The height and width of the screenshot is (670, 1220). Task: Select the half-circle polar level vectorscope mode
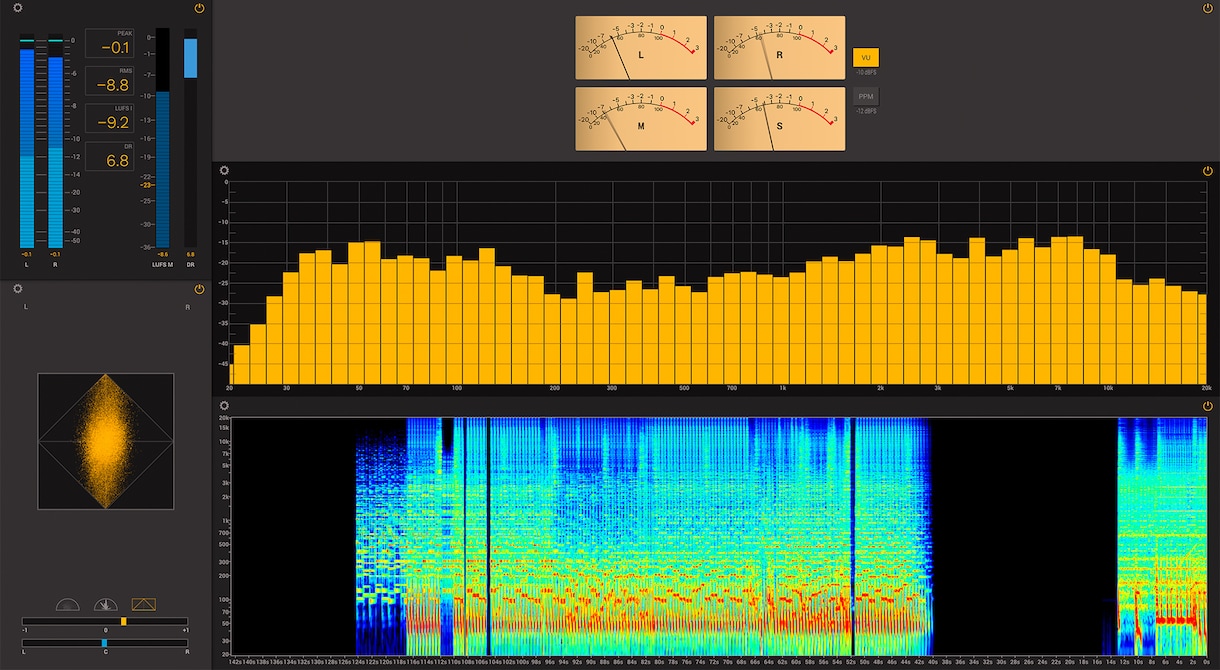(68, 604)
